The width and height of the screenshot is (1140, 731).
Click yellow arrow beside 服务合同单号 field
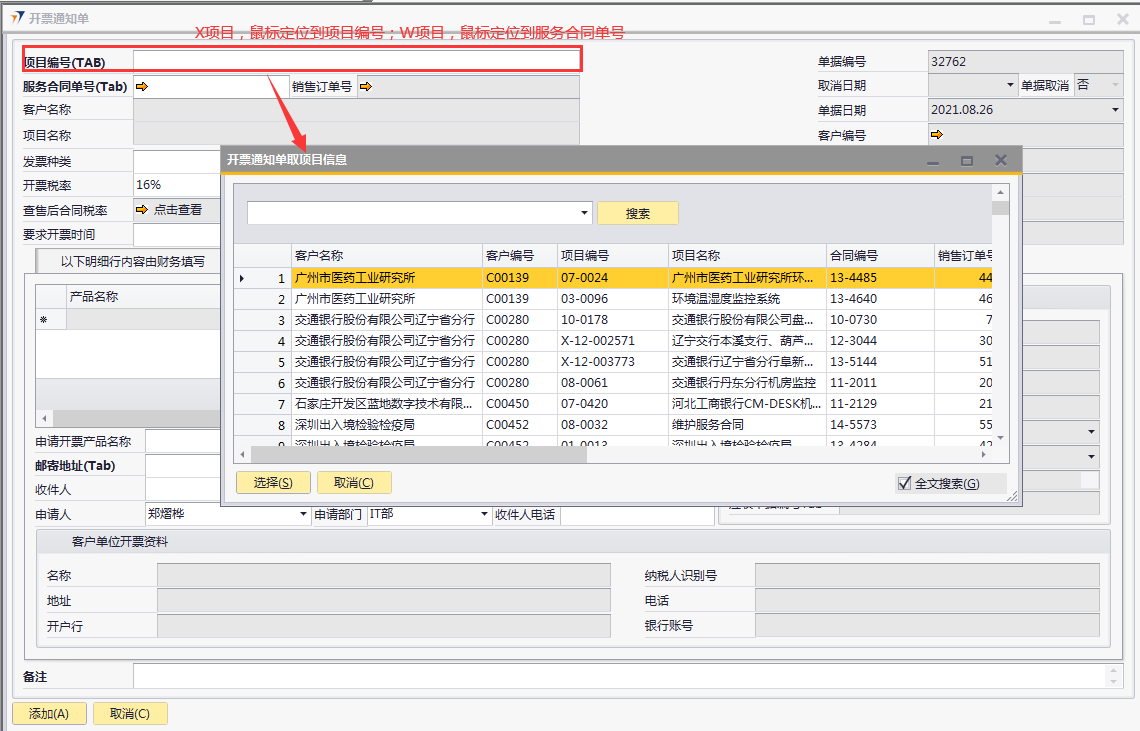pyautogui.click(x=142, y=87)
